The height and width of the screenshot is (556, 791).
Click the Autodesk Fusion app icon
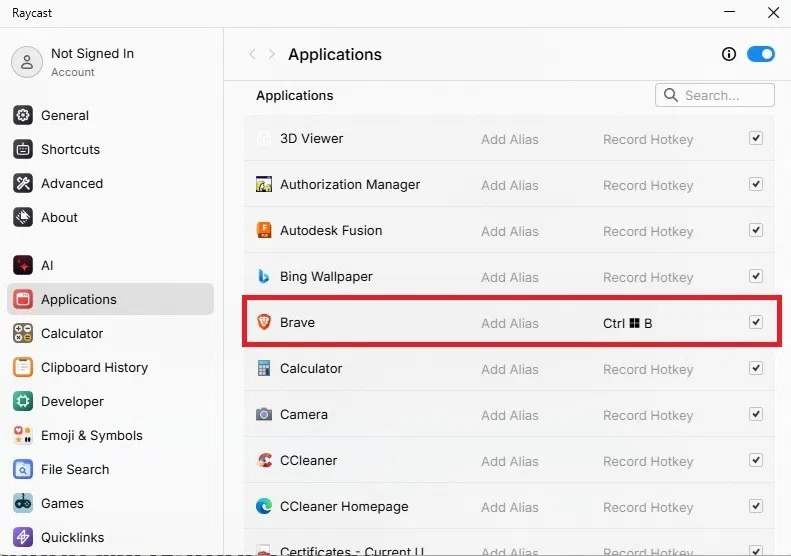point(264,231)
